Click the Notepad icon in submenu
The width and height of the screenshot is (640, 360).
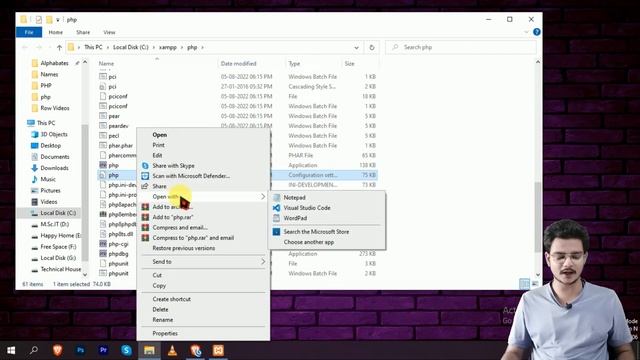(276, 198)
